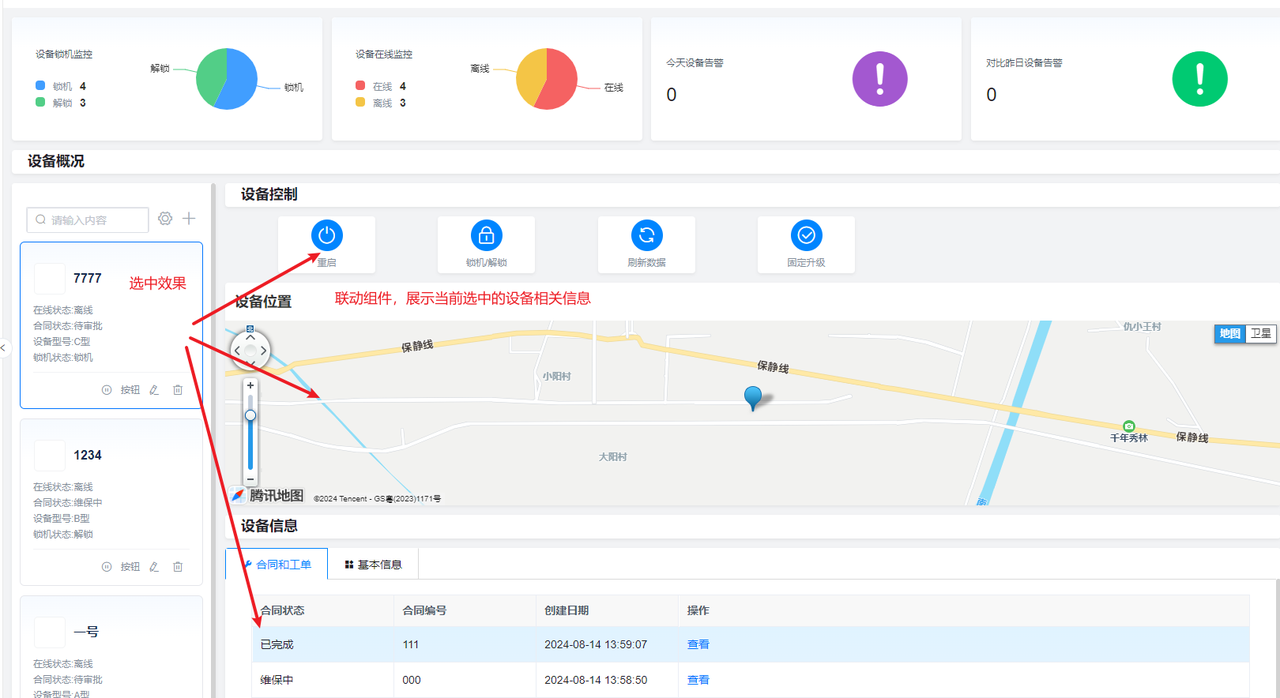Click edit pencil icon on device 7777 card
Image resolution: width=1280 pixels, height=698 pixels.
tap(154, 390)
